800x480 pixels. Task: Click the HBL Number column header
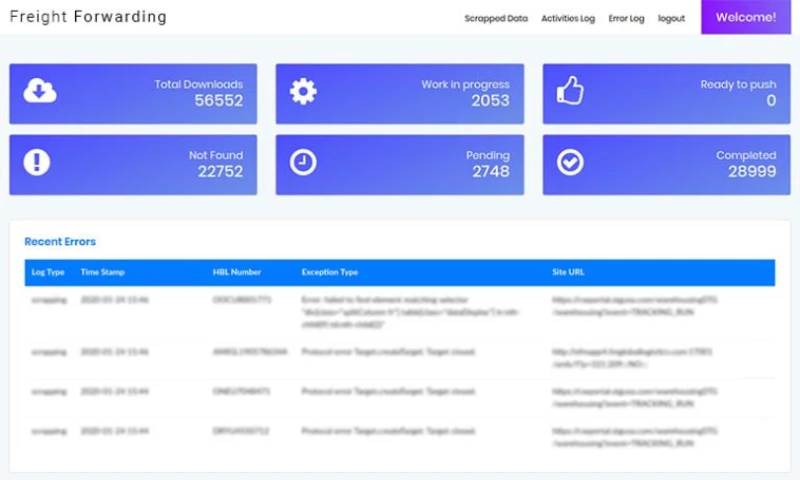click(237, 272)
